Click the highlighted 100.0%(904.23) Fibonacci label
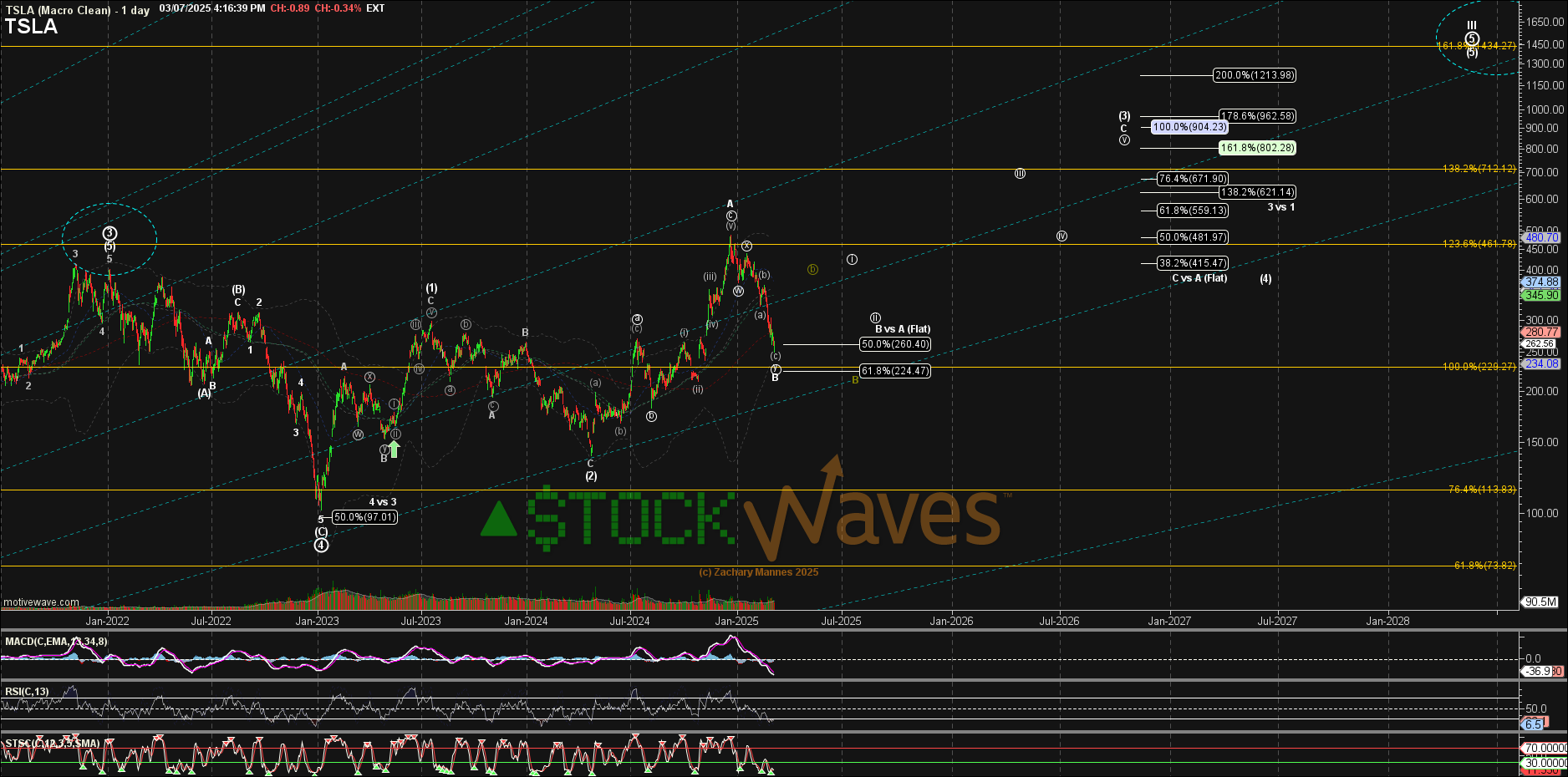Screen dimensions: 1568x777 1189,127
